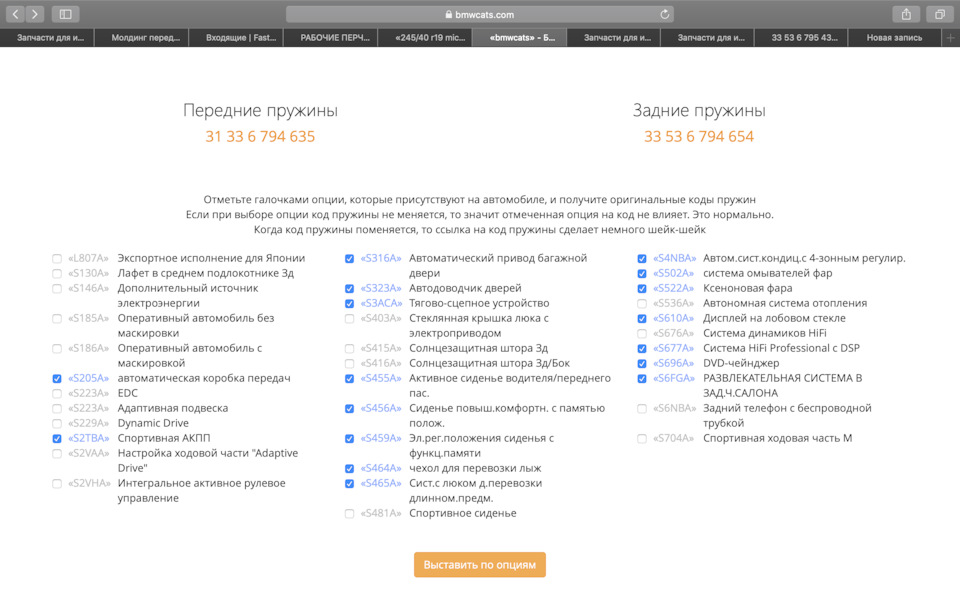The width and height of the screenshot is (960, 600).
Task: Show the tab overview
Action: 940,14
